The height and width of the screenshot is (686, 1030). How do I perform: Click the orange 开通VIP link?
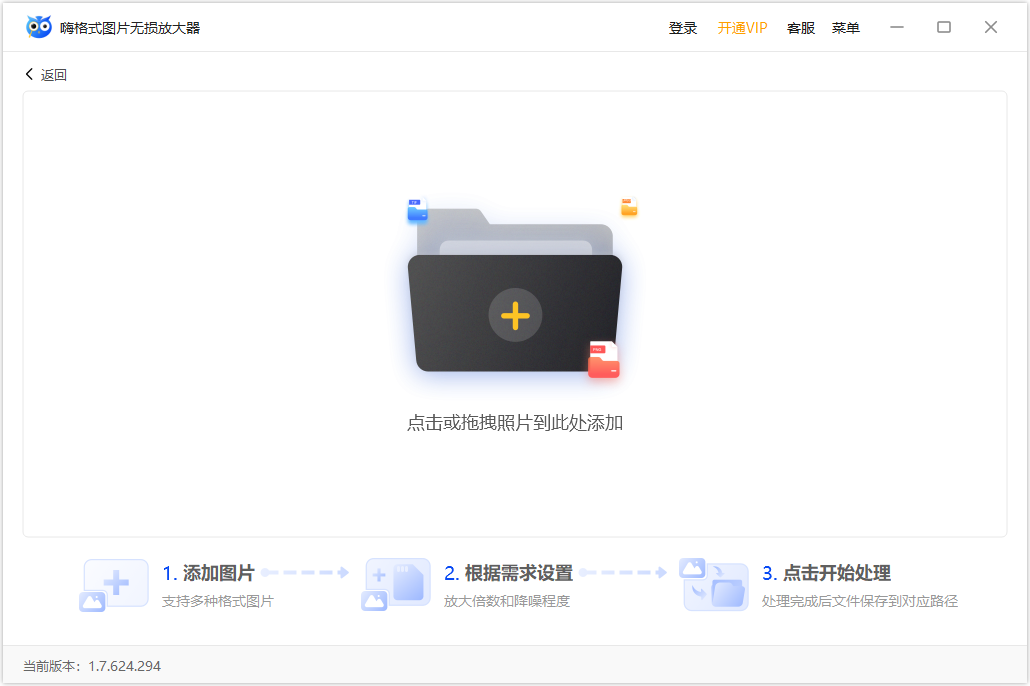click(x=742, y=27)
